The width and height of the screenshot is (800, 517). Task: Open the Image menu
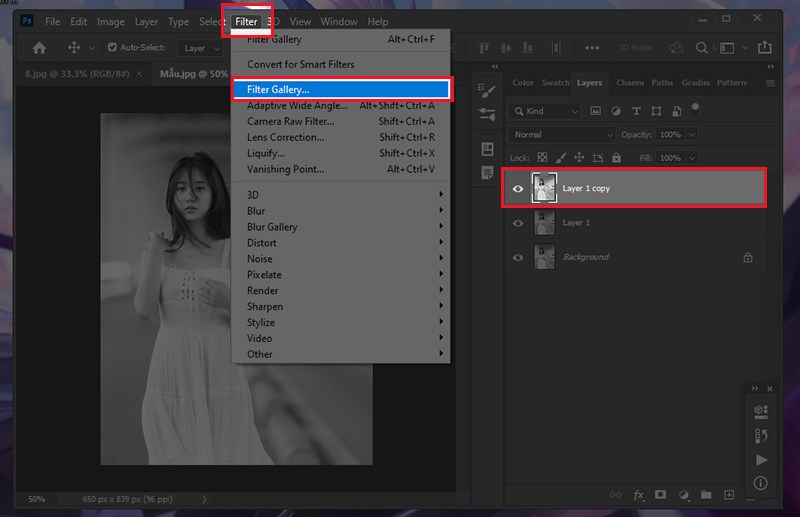coord(111,21)
